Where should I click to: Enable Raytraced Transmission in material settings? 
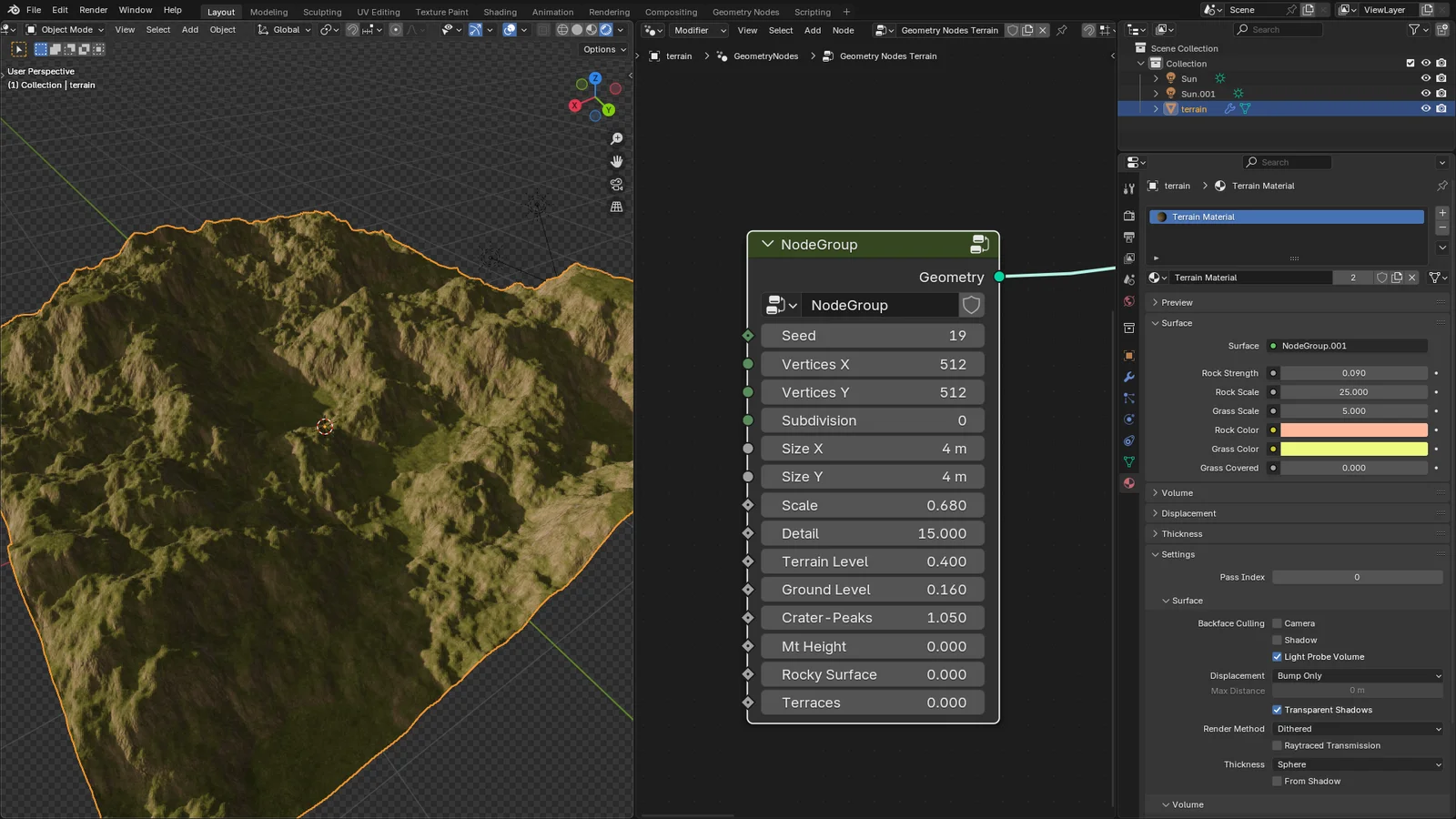[1278, 745]
